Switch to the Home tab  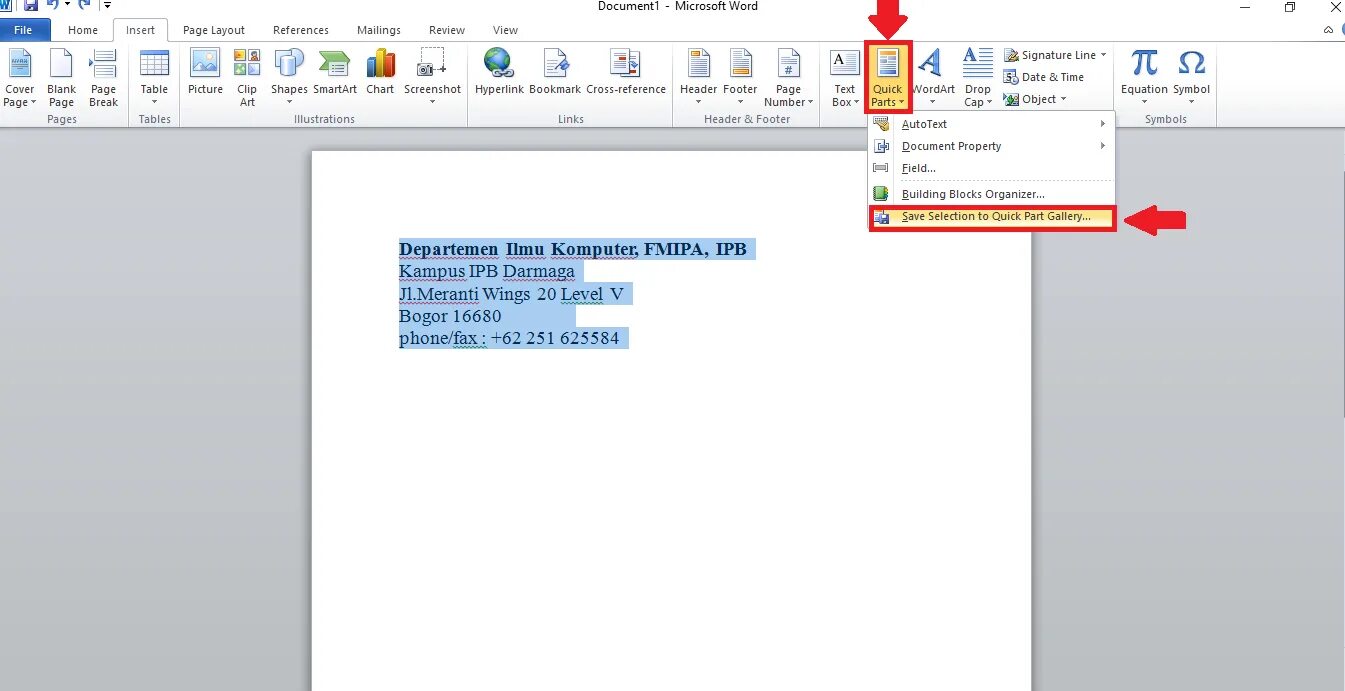point(83,30)
